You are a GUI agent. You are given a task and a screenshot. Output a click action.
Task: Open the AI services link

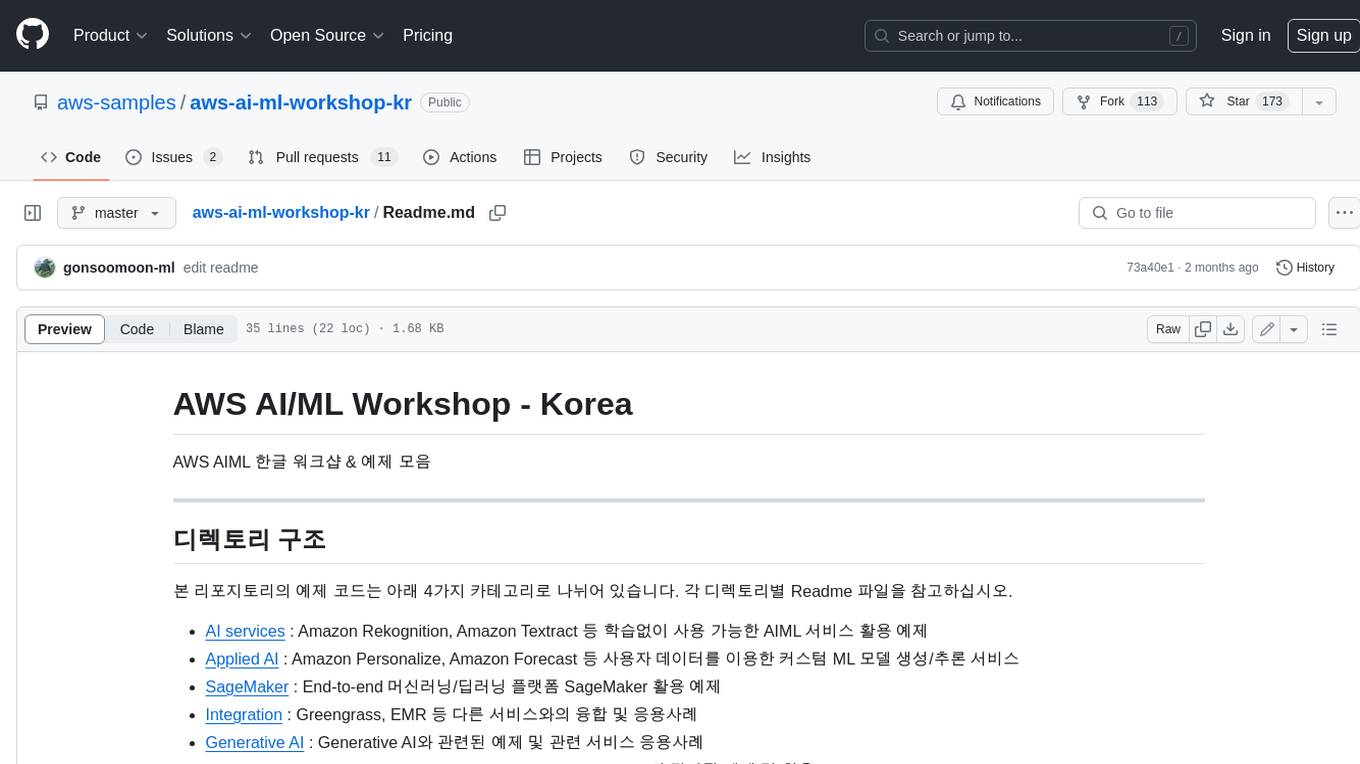tap(245, 631)
